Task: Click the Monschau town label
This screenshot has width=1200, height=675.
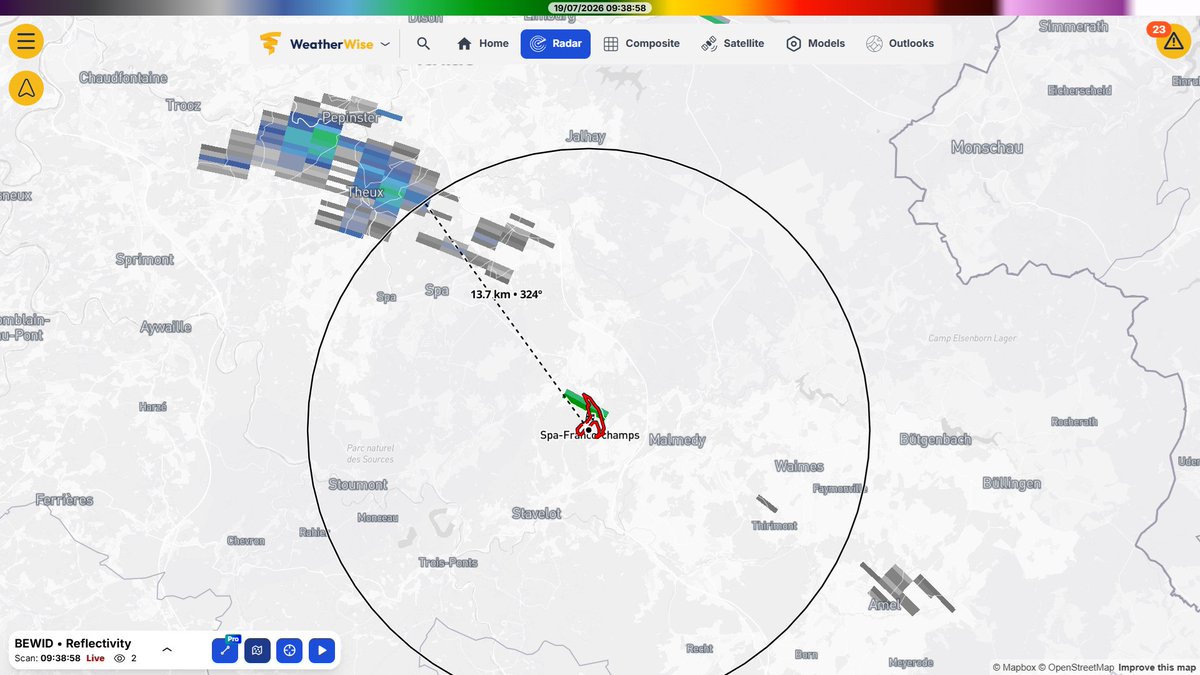Action: (x=987, y=147)
